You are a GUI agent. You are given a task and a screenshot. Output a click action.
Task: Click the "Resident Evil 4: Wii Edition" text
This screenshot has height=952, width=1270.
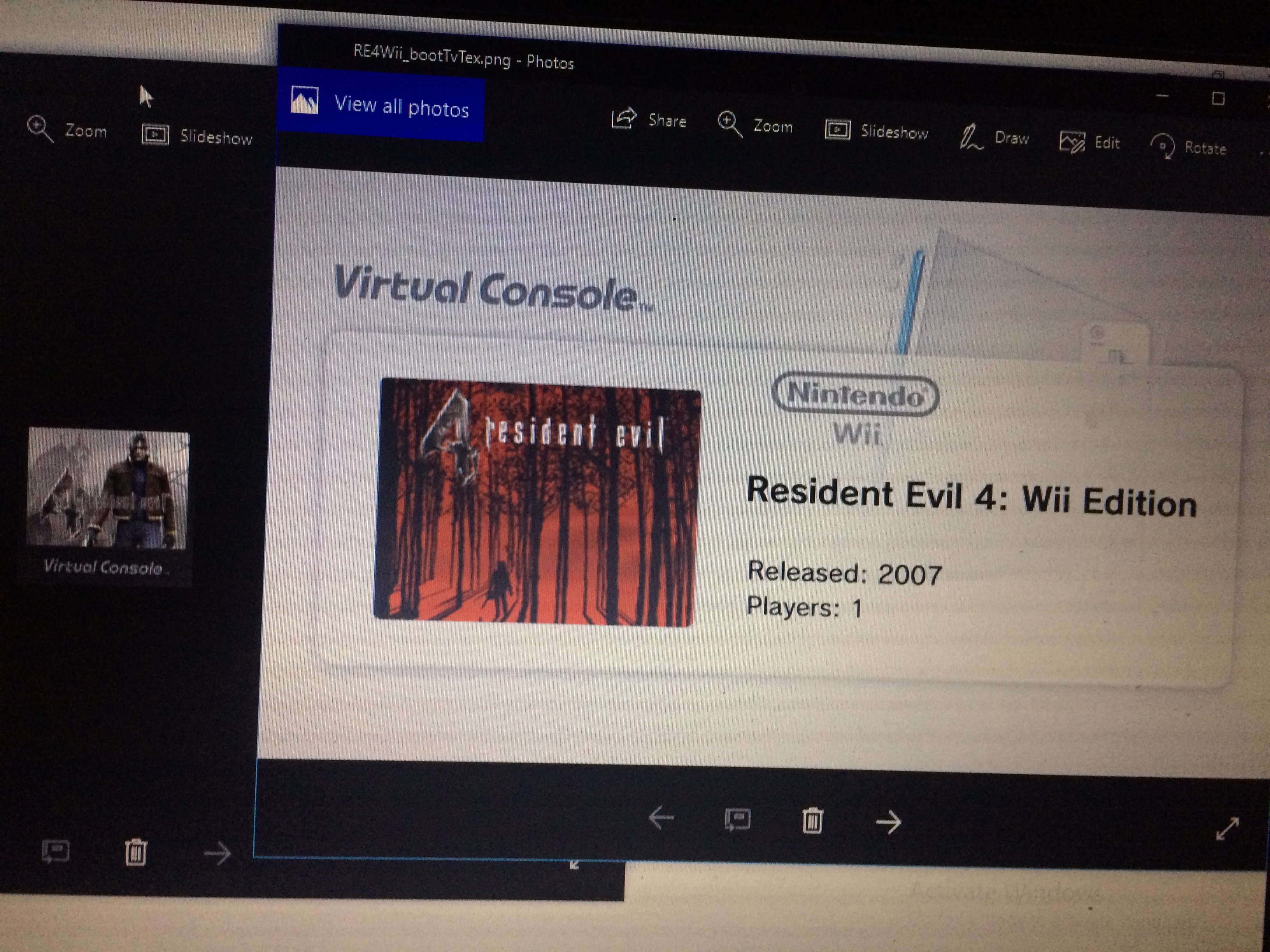(972, 497)
